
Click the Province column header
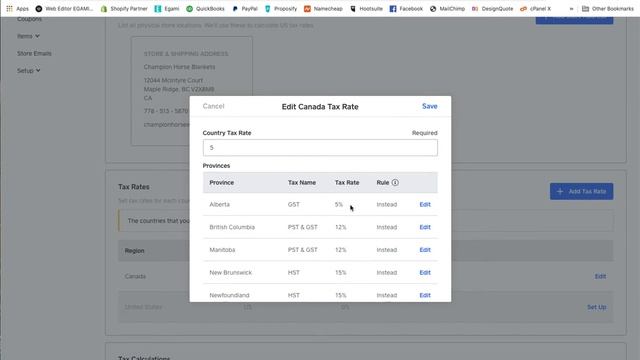point(222,182)
